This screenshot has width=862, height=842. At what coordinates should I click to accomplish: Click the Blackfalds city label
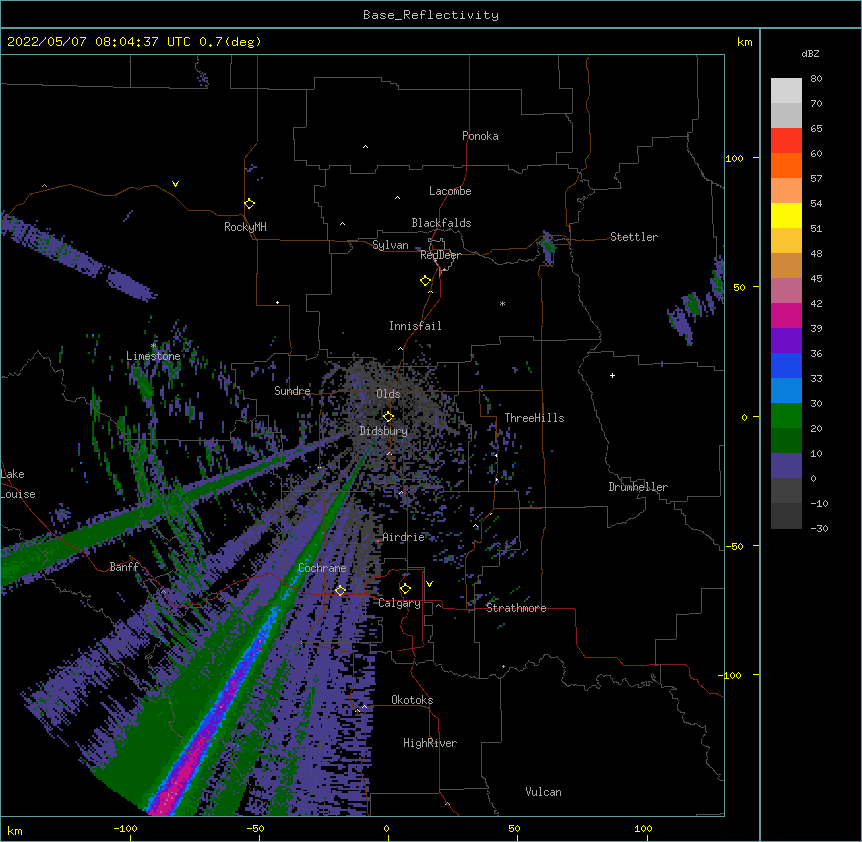pyautogui.click(x=441, y=223)
